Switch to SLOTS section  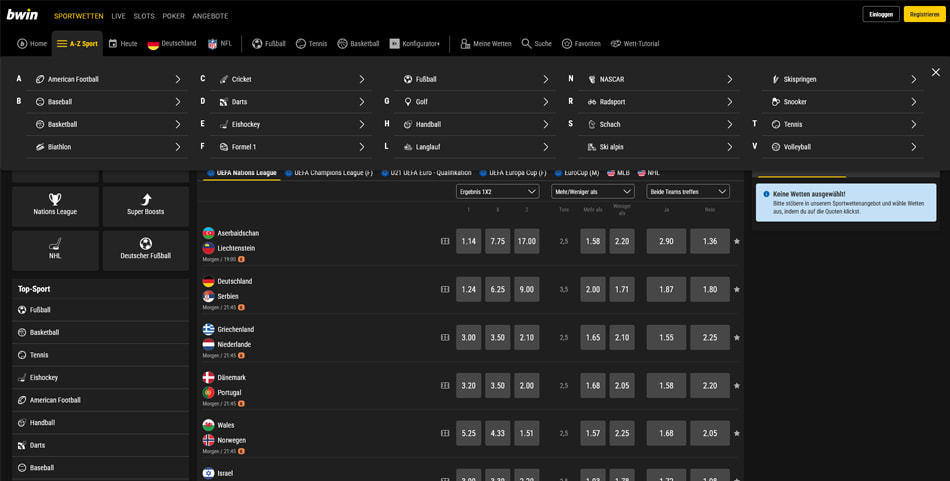point(144,16)
